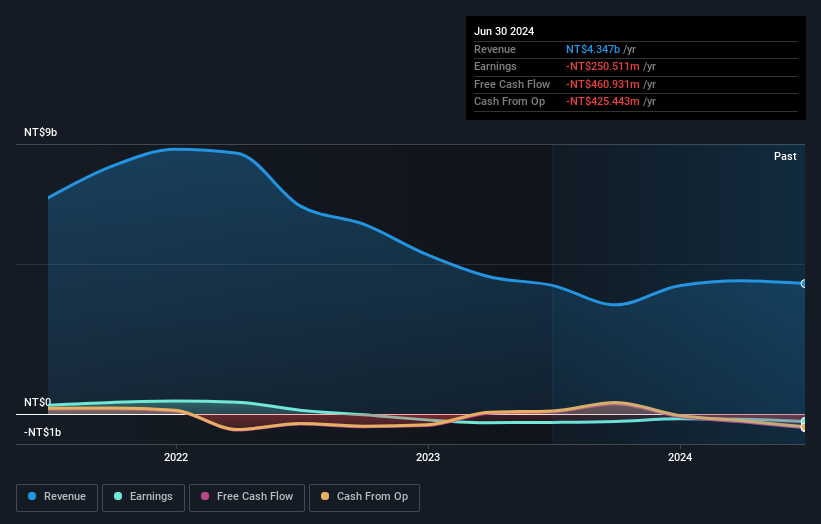Viewport: 821px width, 524px height.
Task: Click the teal Earnings legend dot
Action: 118,496
